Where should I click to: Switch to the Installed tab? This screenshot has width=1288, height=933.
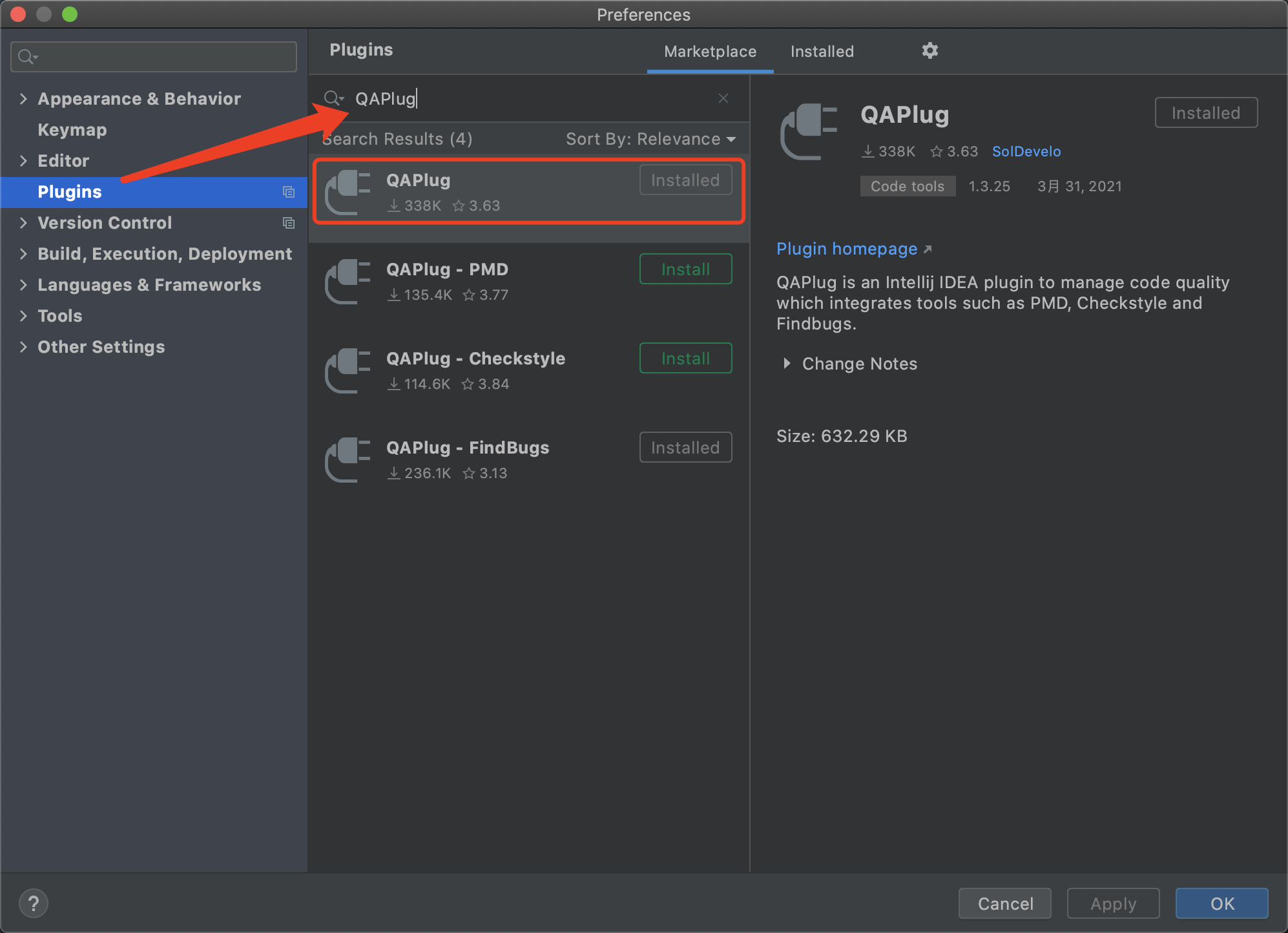(822, 52)
